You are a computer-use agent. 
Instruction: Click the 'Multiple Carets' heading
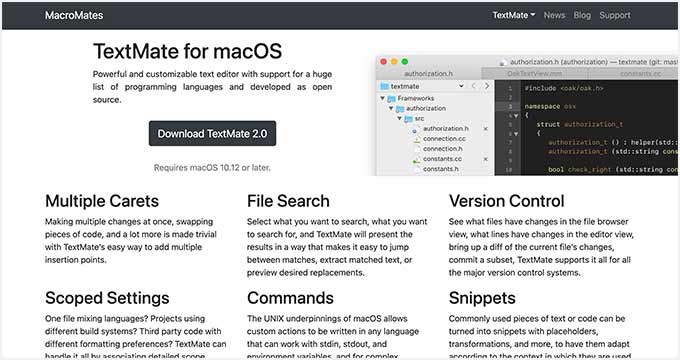(x=102, y=201)
